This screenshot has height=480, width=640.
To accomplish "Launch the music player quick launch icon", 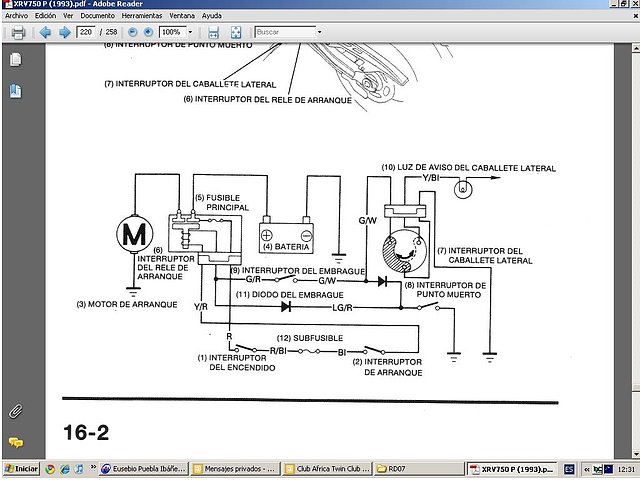I will coord(80,469).
